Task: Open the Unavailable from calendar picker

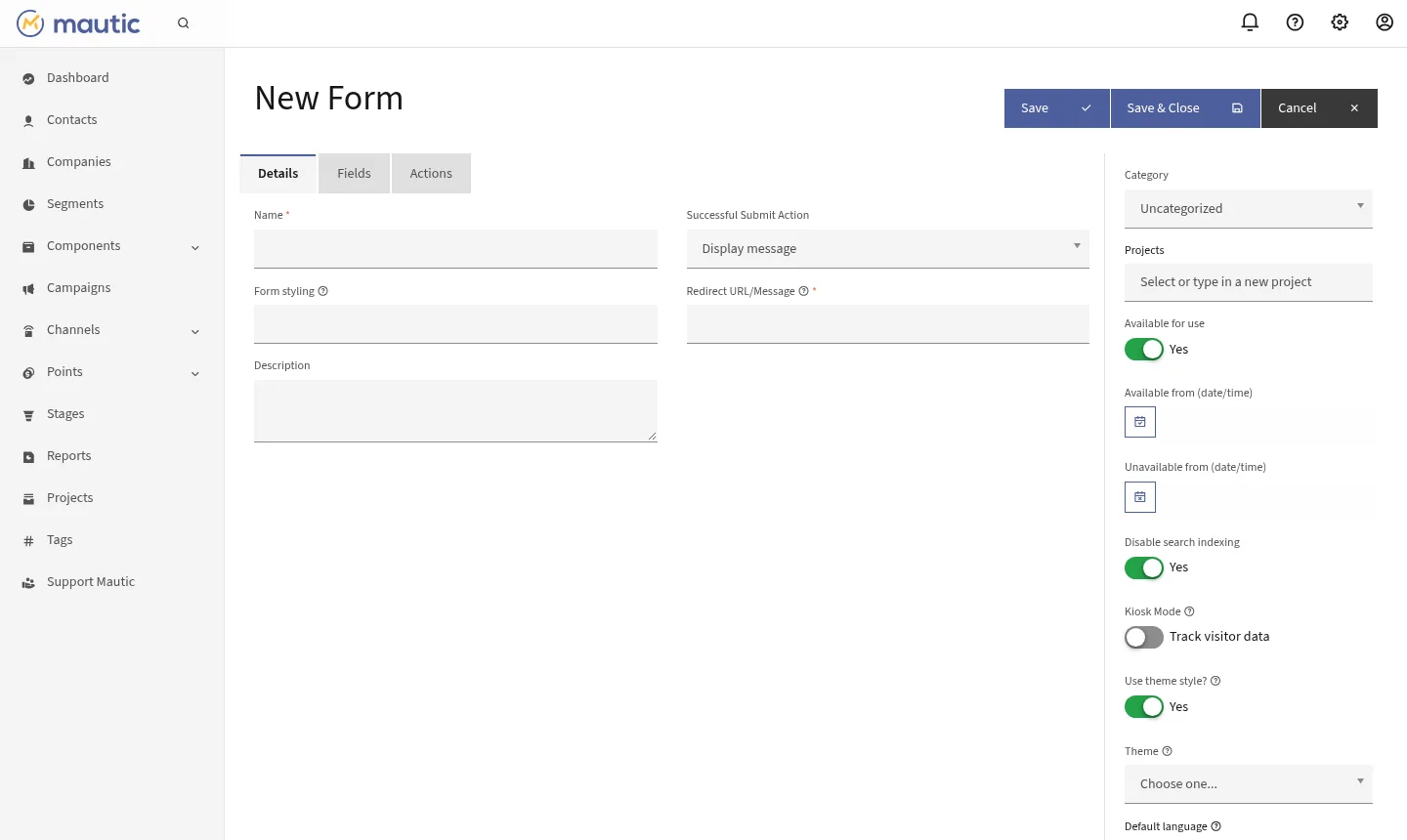Action: 1140,497
